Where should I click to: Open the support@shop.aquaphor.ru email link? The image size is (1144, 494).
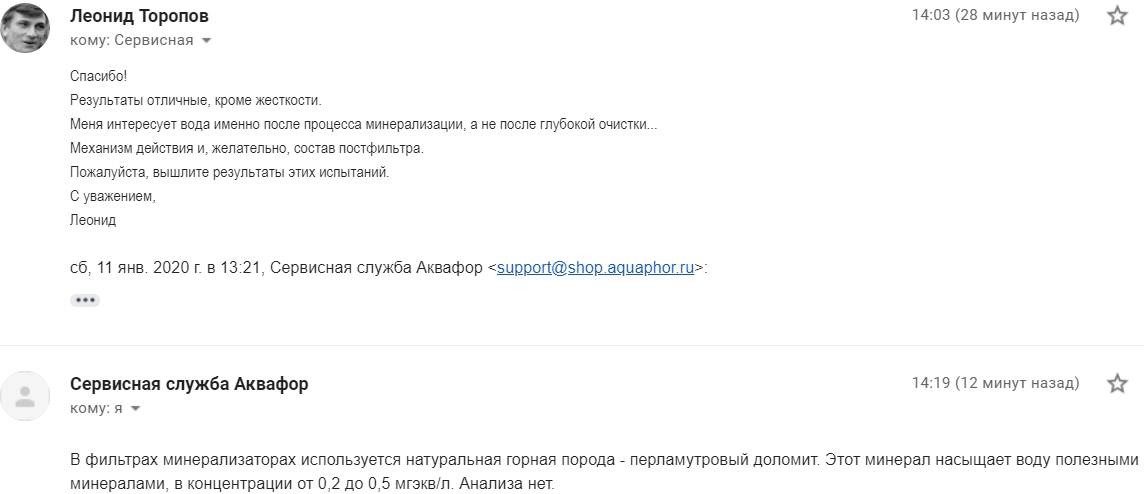[x=595, y=268]
